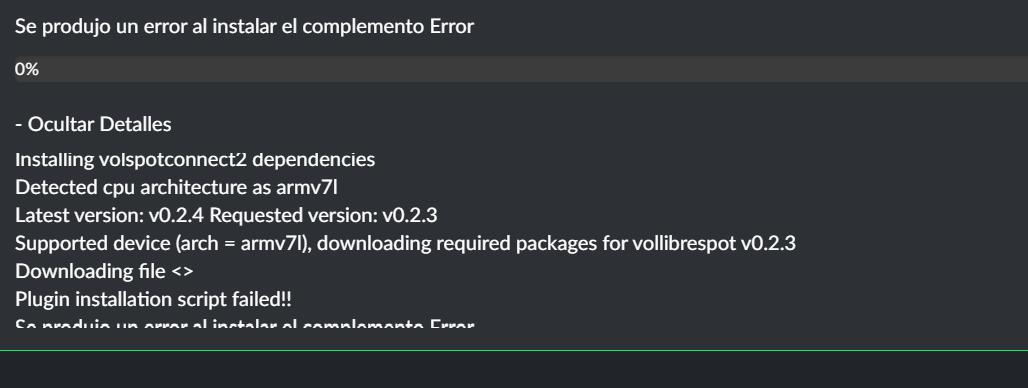Screen dimensions: 1028x388
Task: Select vollibrespot v0.2.3 package name
Action: click(714, 243)
